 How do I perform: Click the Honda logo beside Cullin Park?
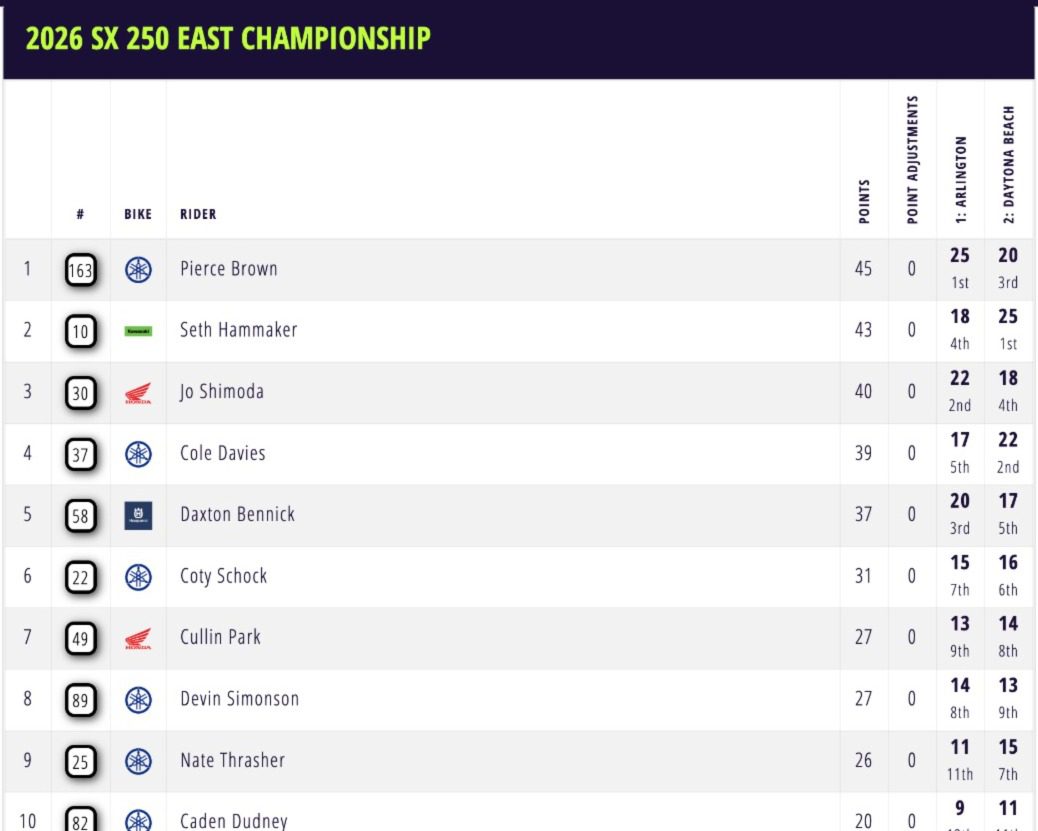[x=138, y=638]
